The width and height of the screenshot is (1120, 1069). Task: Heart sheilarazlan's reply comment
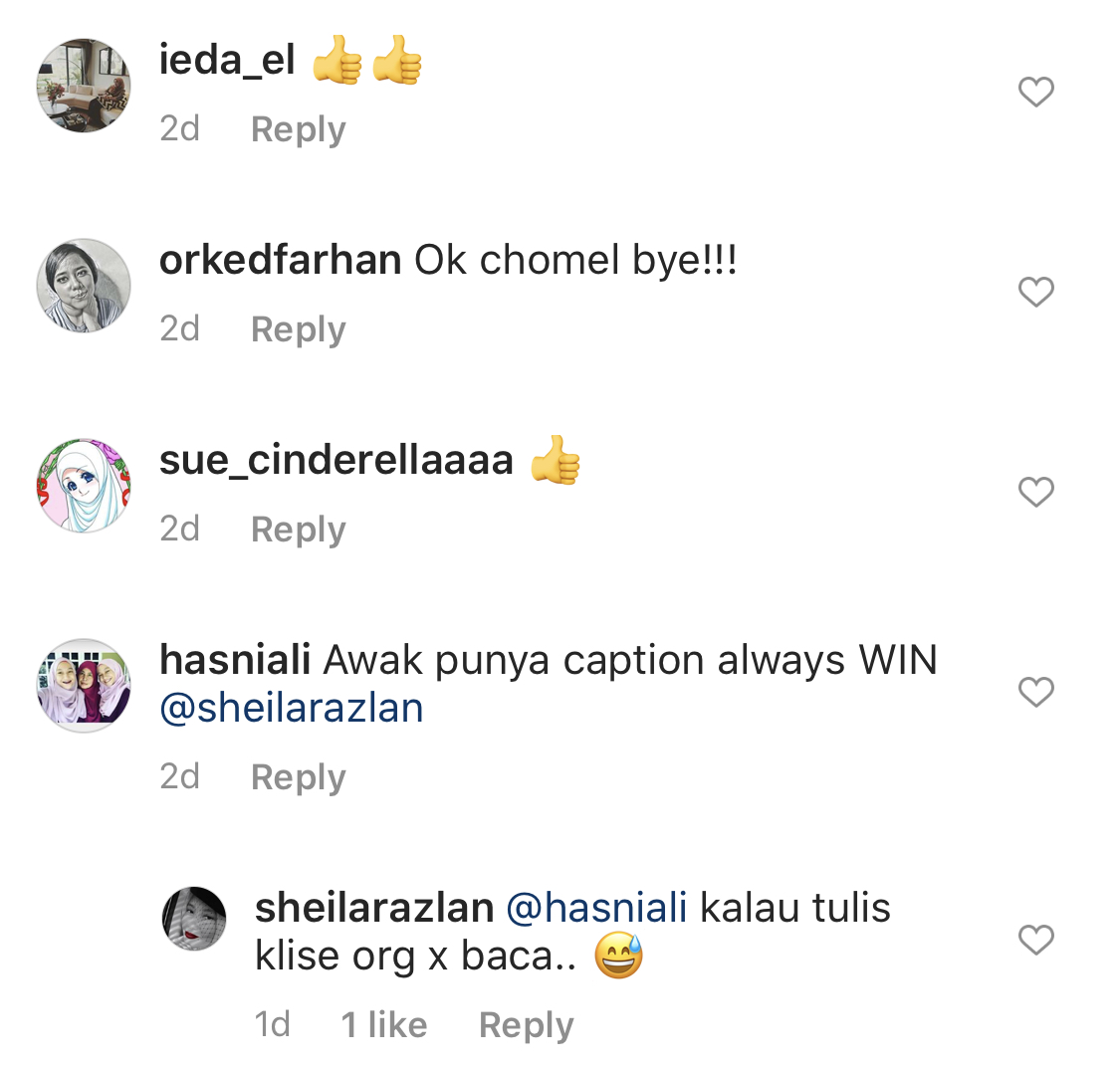coord(1035,940)
